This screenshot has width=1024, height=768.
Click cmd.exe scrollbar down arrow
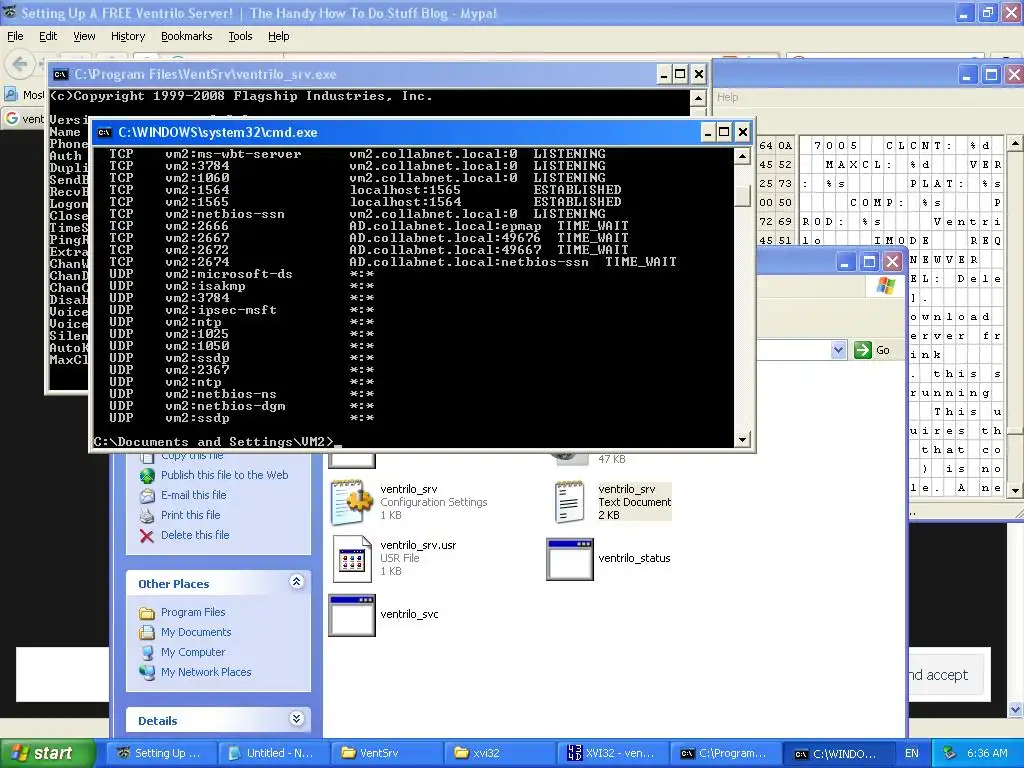(742, 440)
